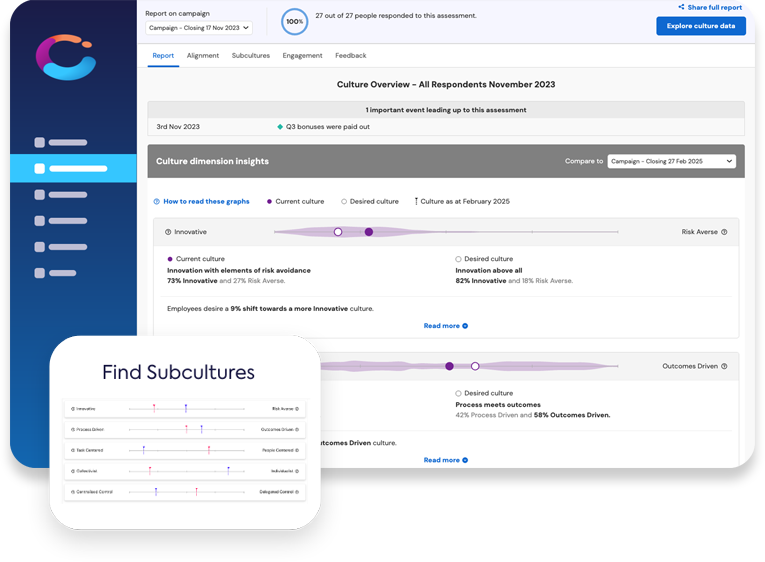Click the first sidebar menu item icon
Image resolution: width=765 pixels, height=562 pixels.
pos(39,143)
